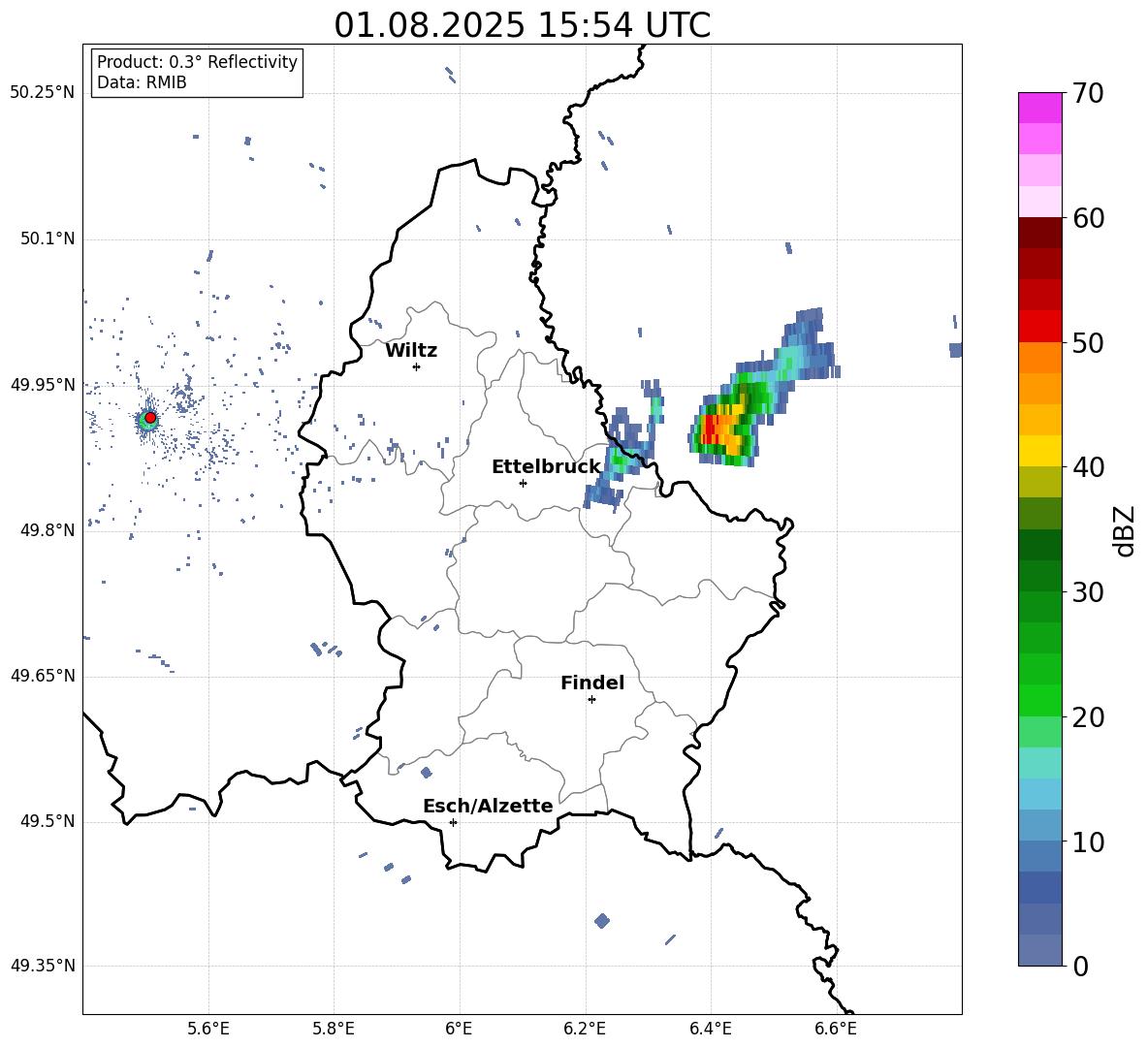The image size is (1148, 1048).
Task: Click the yellow colorbar segment above 40
Action: 1039,451
